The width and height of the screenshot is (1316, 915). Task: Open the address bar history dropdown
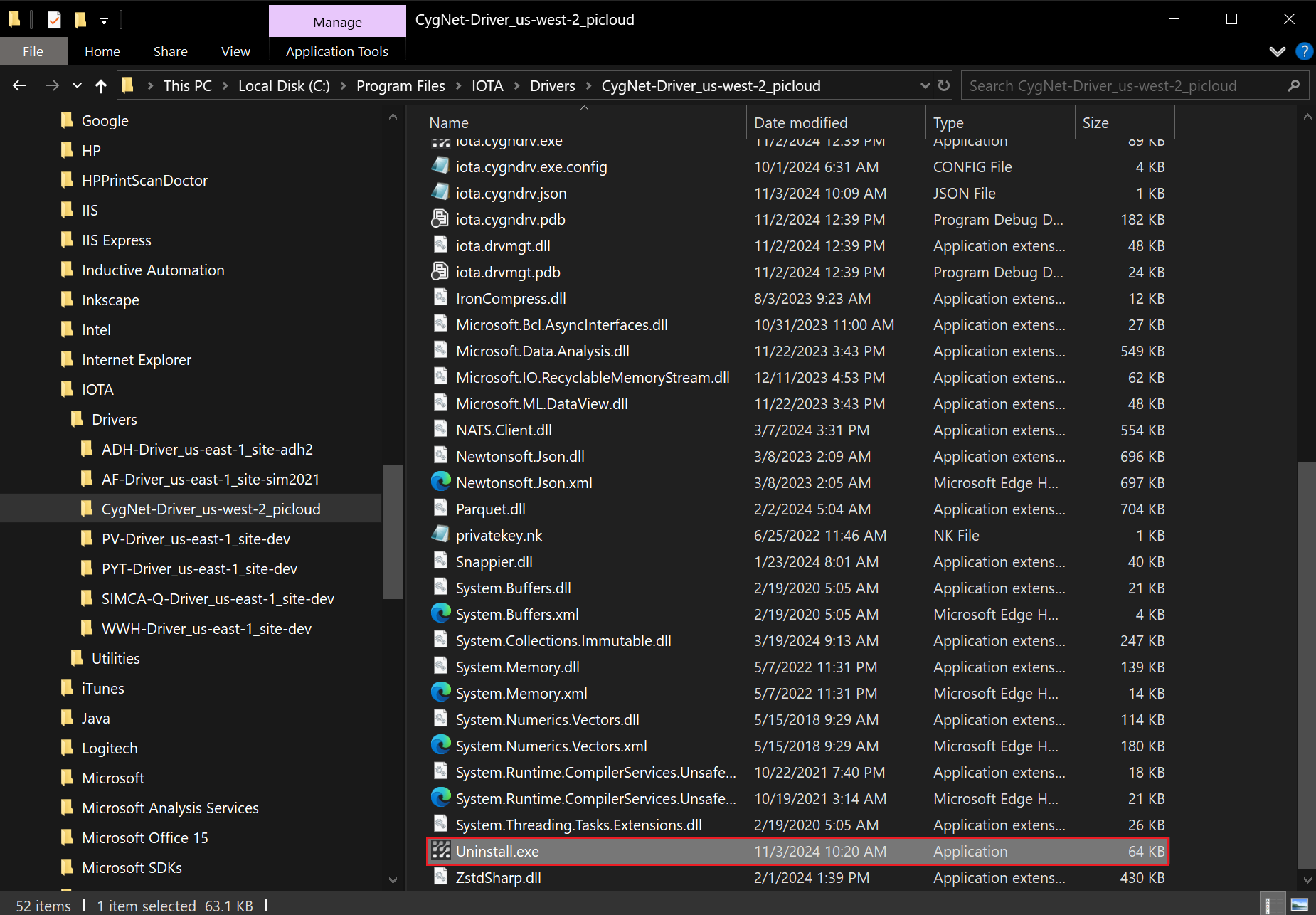(925, 86)
